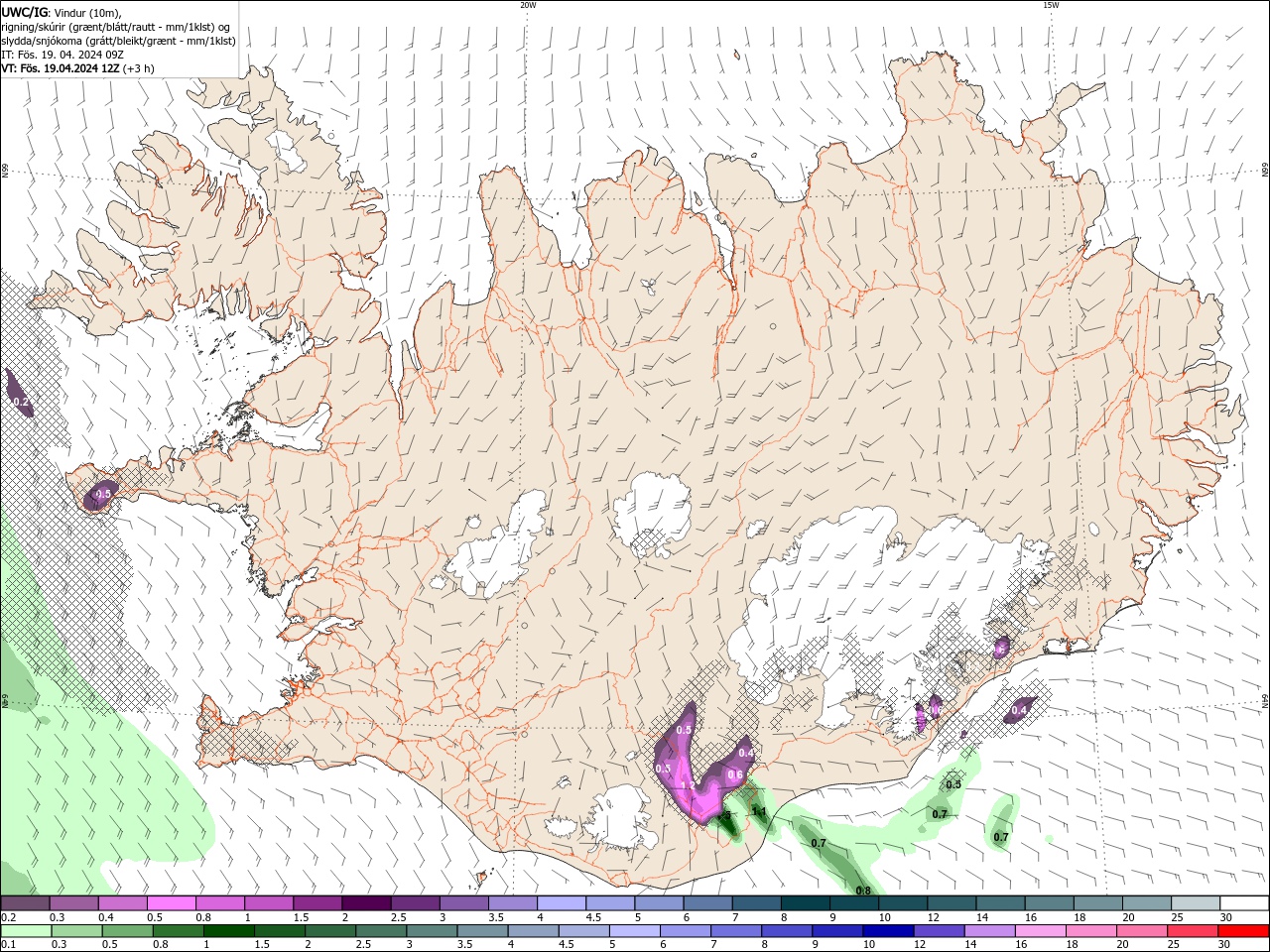Select the 0.5 swatch in green rain scale
The width and height of the screenshot is (1270, 952).
pyautogui.click(x=127, y=931)
